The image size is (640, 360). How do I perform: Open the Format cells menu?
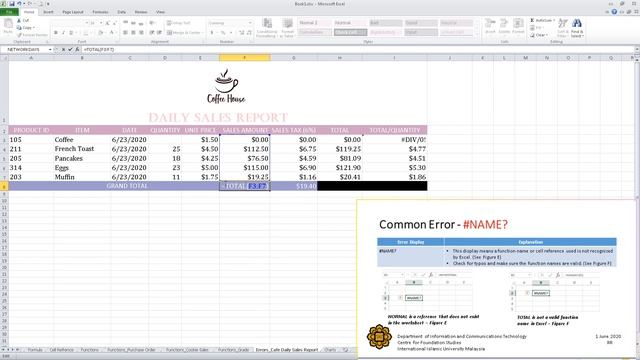coord(518,27)
